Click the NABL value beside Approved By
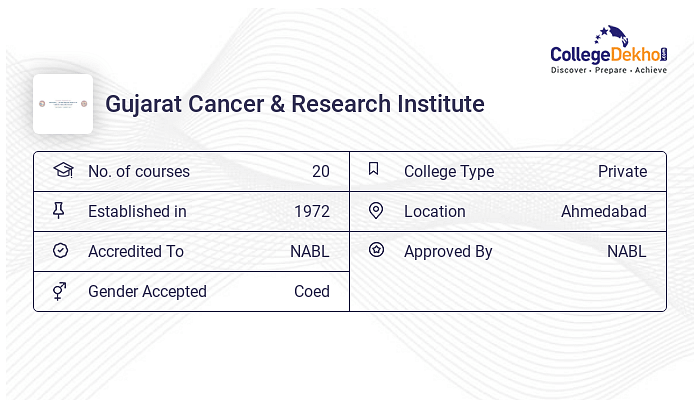Viewport: 700px width, 400px height. click(x=626, y=252)
